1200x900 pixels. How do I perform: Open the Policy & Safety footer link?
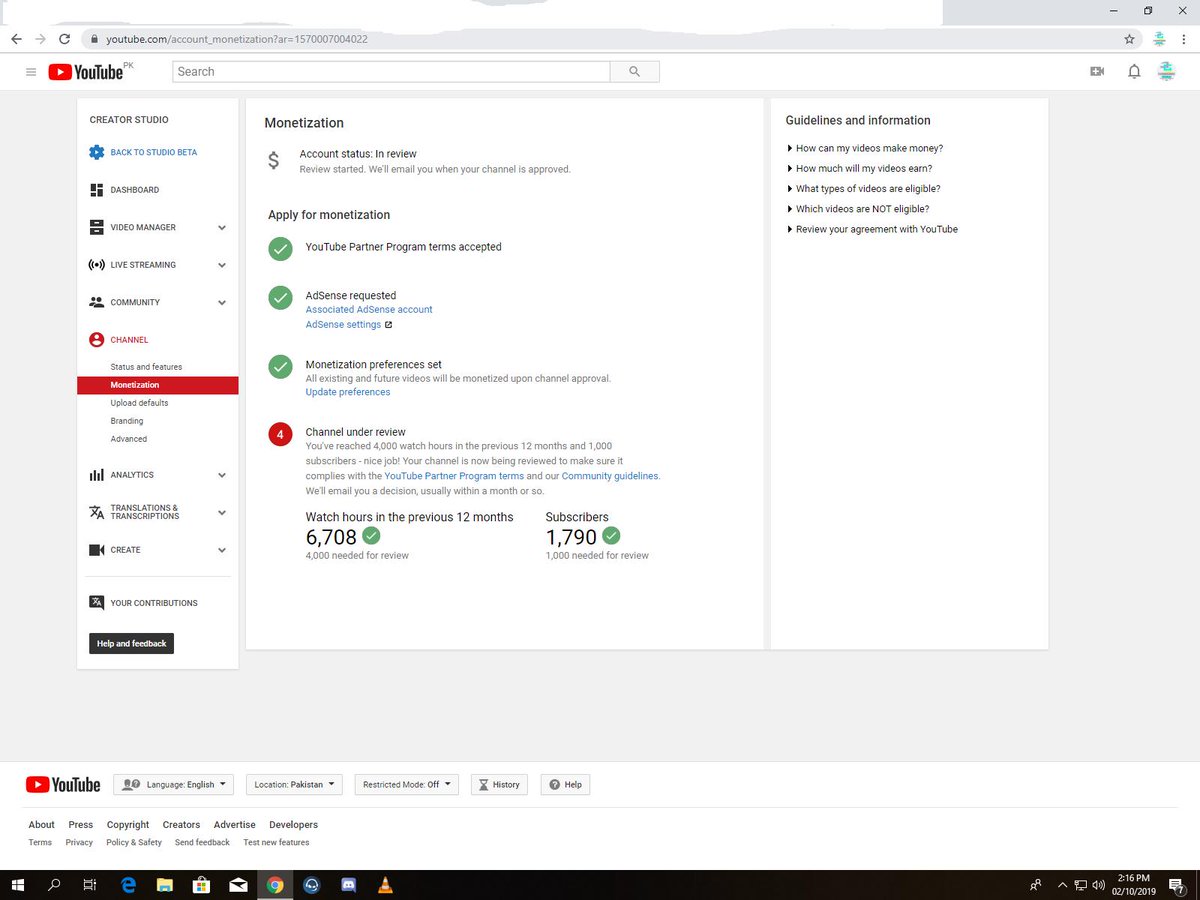(x=134, y=843)
